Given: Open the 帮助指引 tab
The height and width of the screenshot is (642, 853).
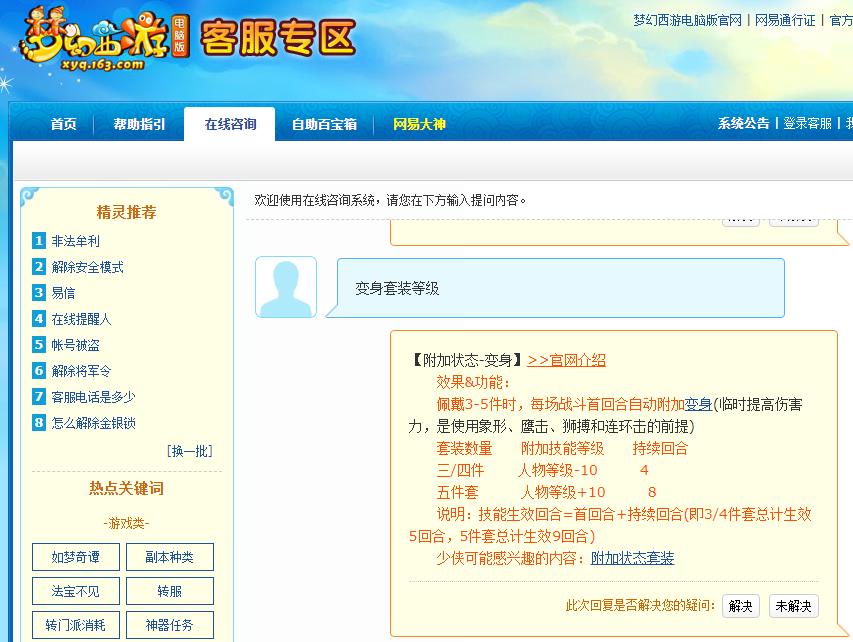Looking at the screenshot, I should point(139,124).
